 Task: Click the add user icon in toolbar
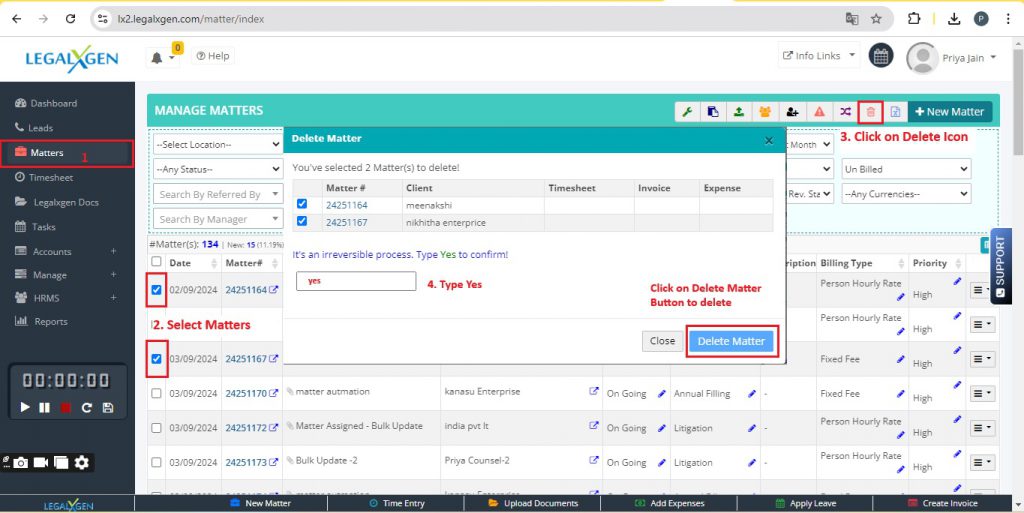(x=792, y=112)
